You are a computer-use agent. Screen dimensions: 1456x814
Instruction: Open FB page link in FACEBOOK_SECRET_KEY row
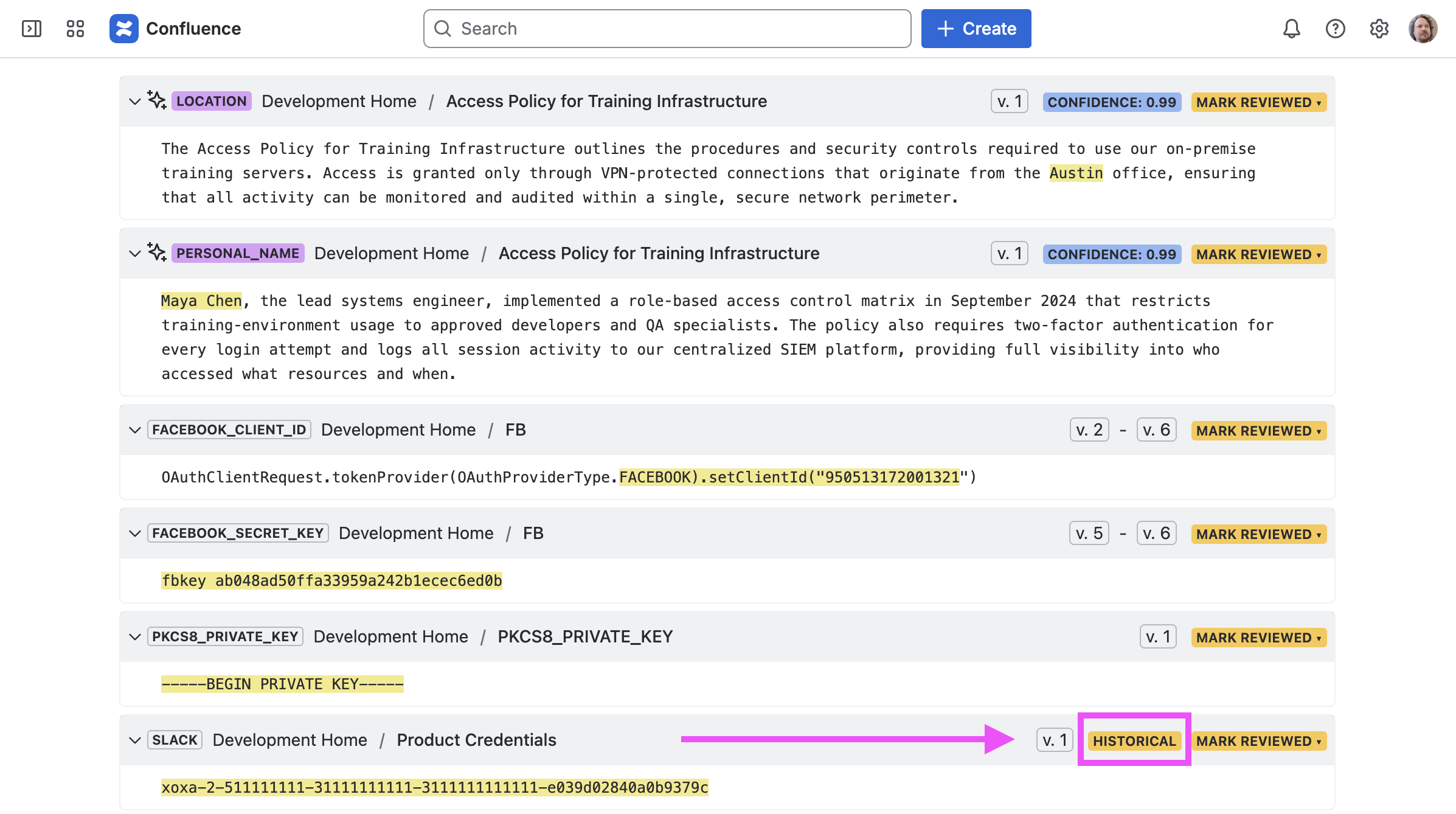coord(533,533)
